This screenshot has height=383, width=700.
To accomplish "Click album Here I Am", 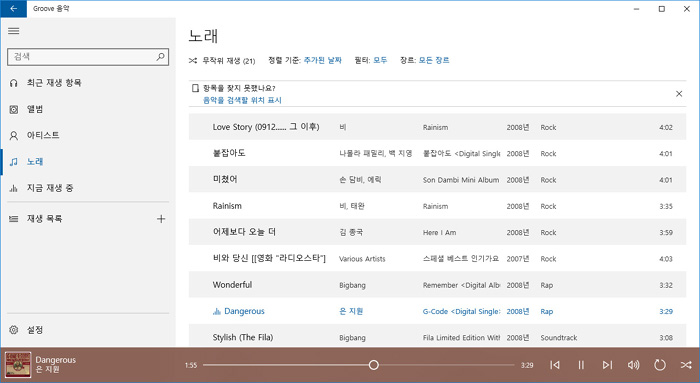I will 439,233.
